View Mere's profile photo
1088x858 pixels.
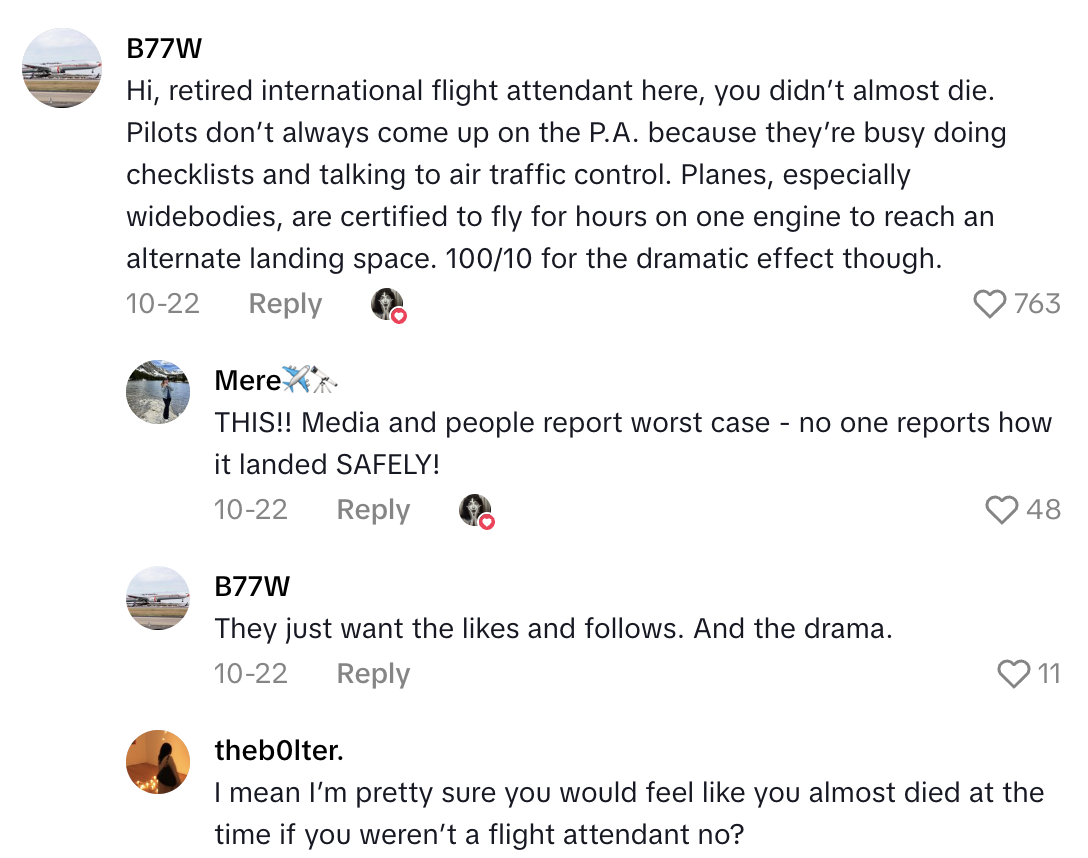(x=157, y=393)
